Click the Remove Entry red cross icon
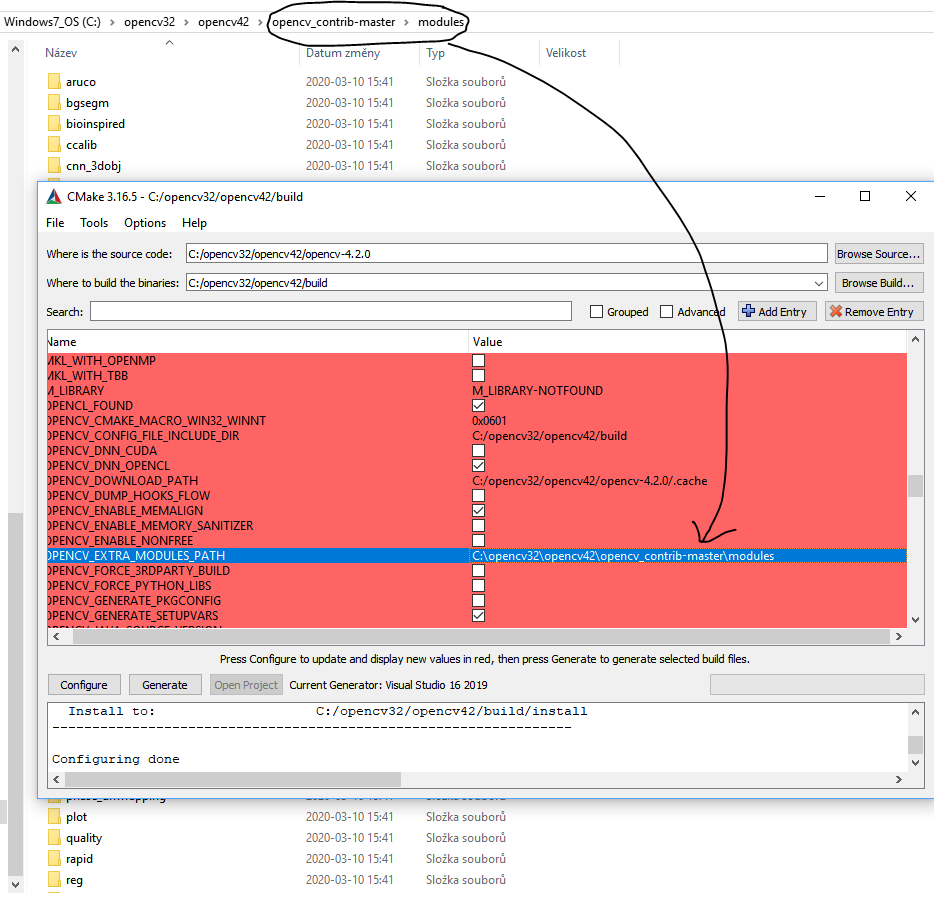 (837, 311)
